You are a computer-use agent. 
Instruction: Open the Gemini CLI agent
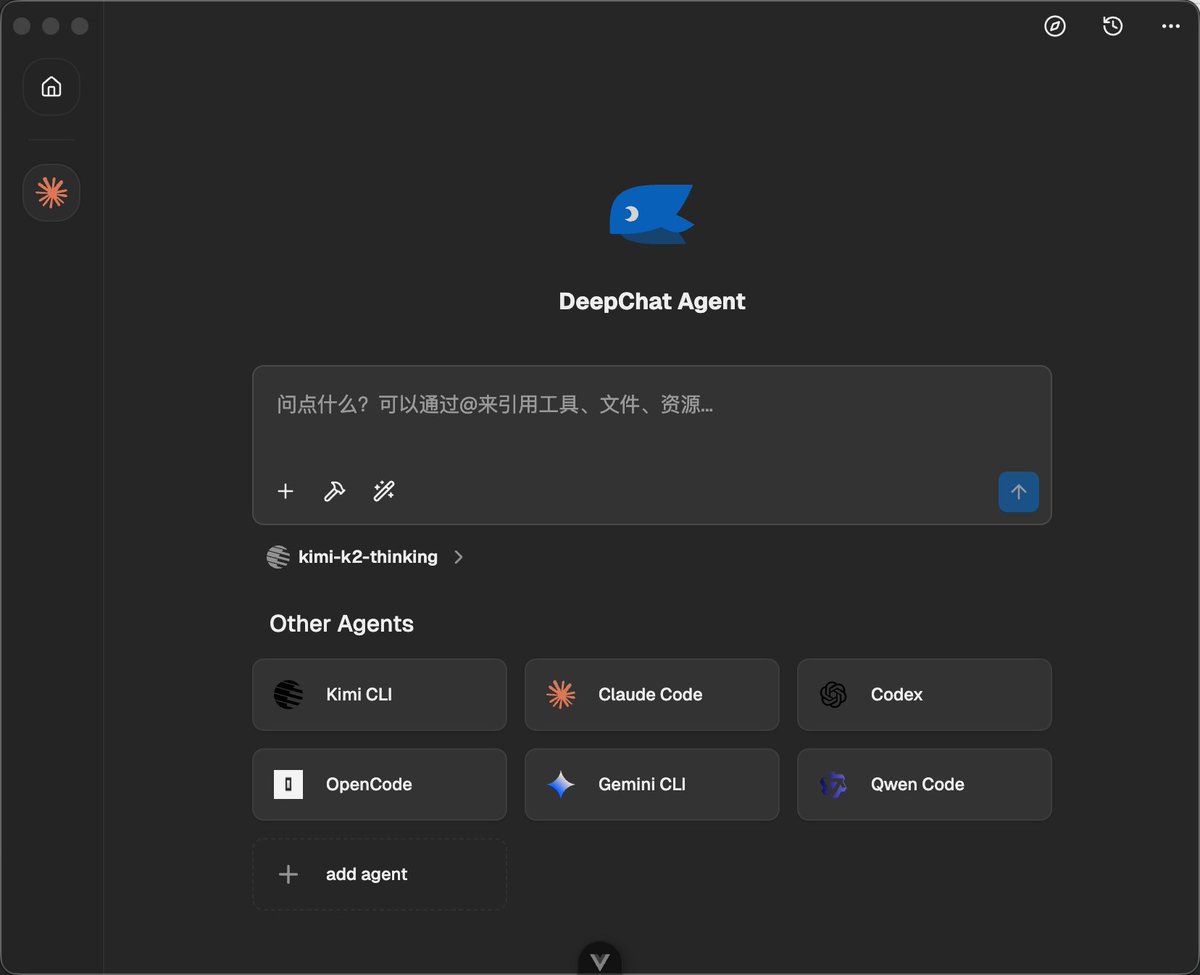(x=651, y=784)
